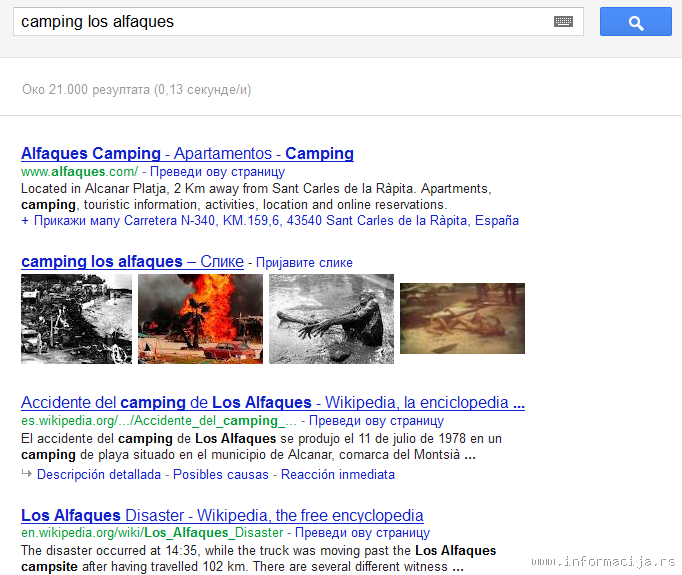The height and width of the screenshot is (575, 682).
Task: Click the result stats 'Око 21.000 резултата'
Action: [137, 90]
